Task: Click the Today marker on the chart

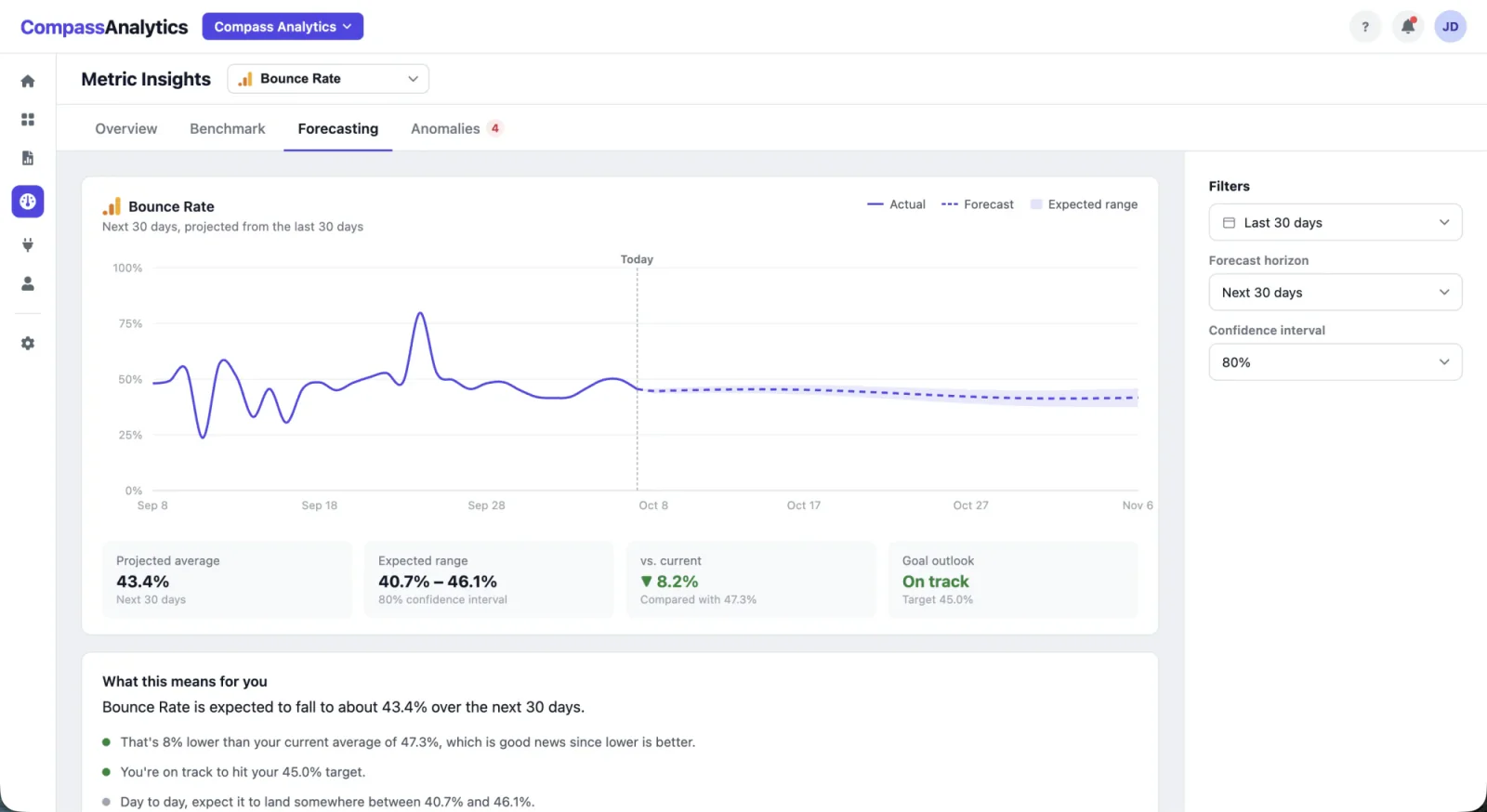Action: 637,259
